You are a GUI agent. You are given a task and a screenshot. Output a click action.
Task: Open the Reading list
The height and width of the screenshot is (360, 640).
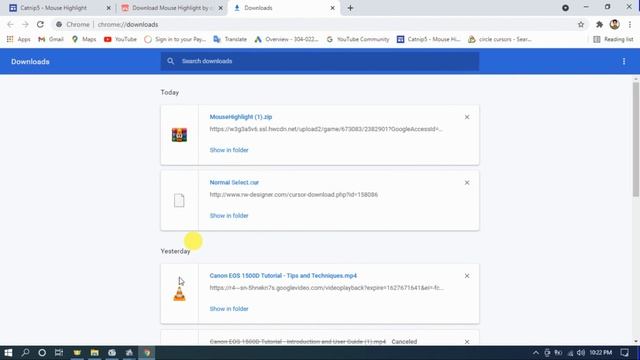coord(613,39)
